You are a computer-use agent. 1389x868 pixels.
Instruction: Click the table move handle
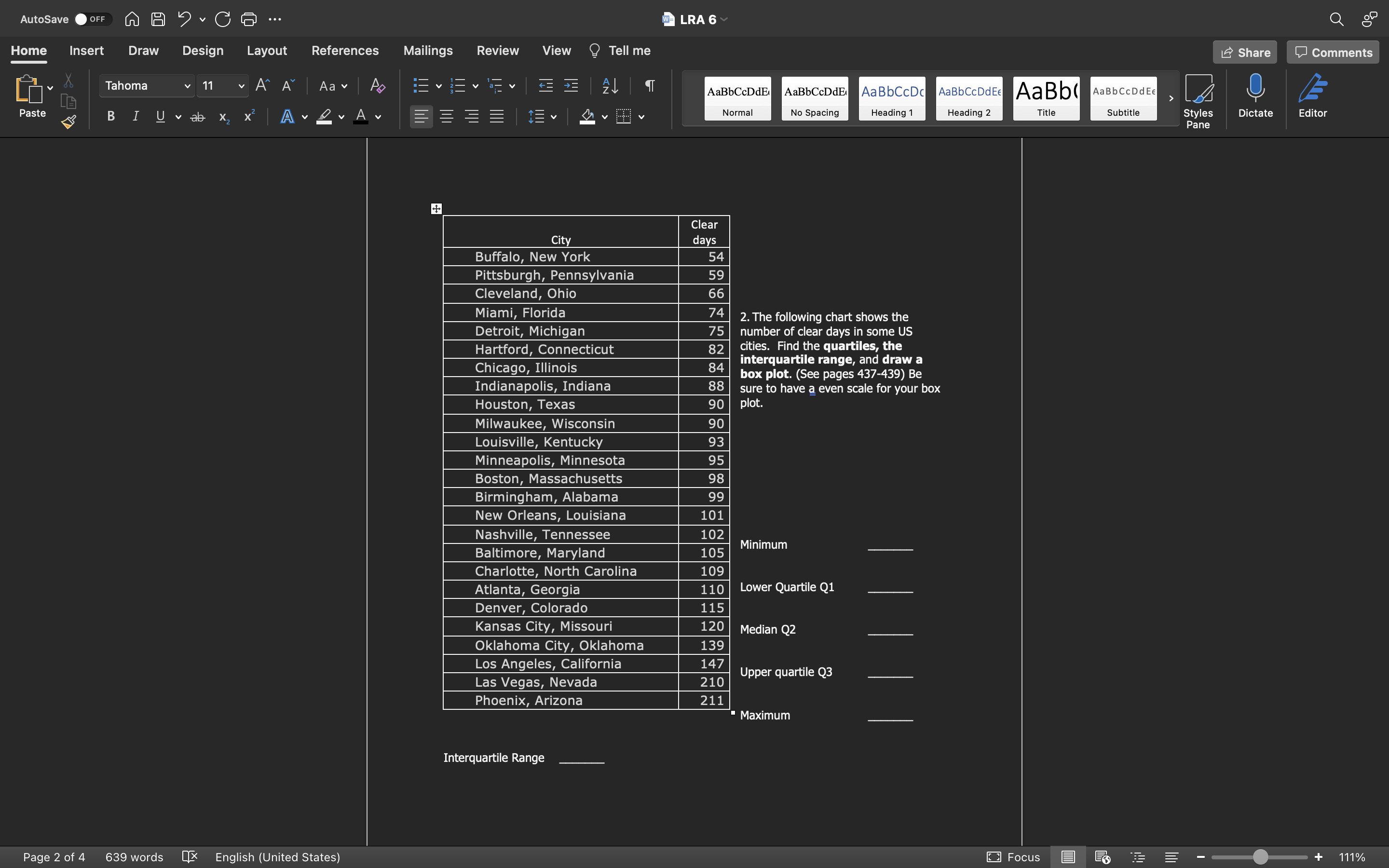[436, 208]
